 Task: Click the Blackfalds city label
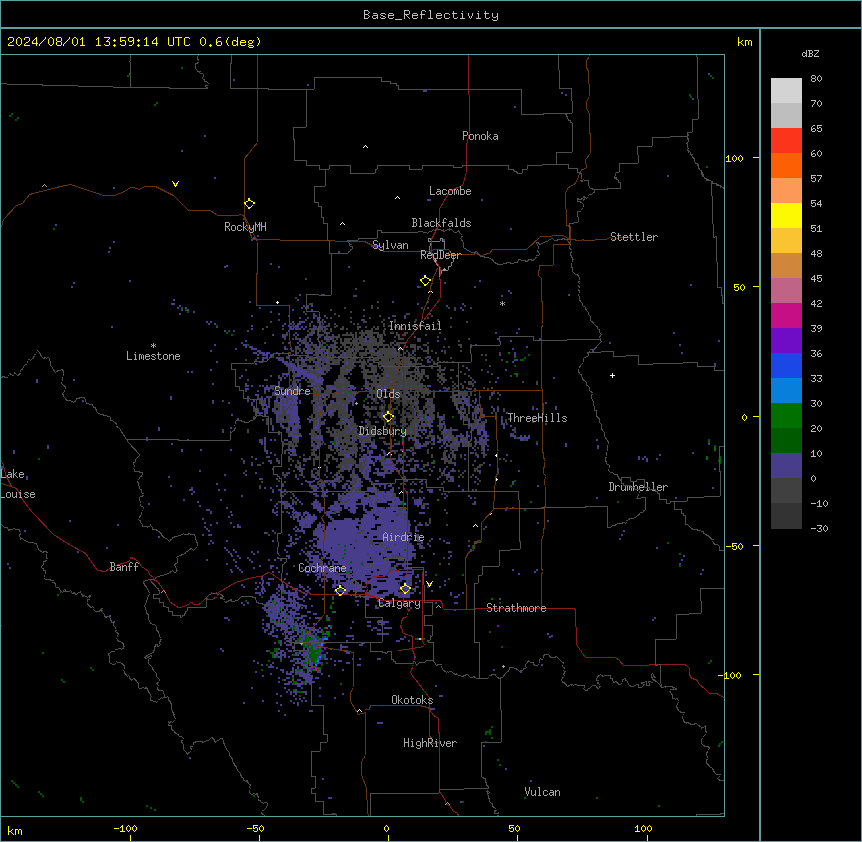441,223
